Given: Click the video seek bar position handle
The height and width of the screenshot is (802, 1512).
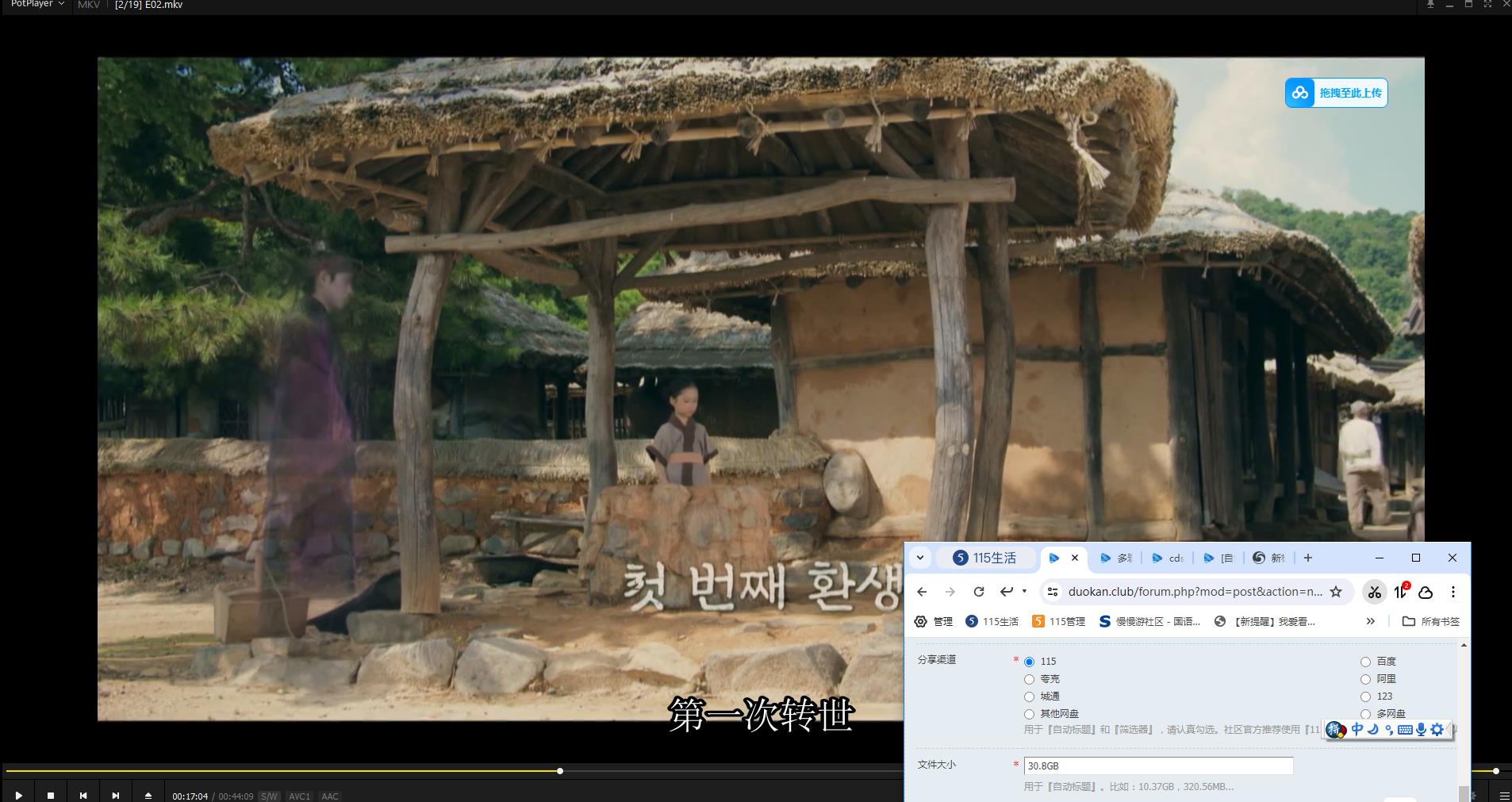Looking at the screenshot, I should click(x=560, y=771).
